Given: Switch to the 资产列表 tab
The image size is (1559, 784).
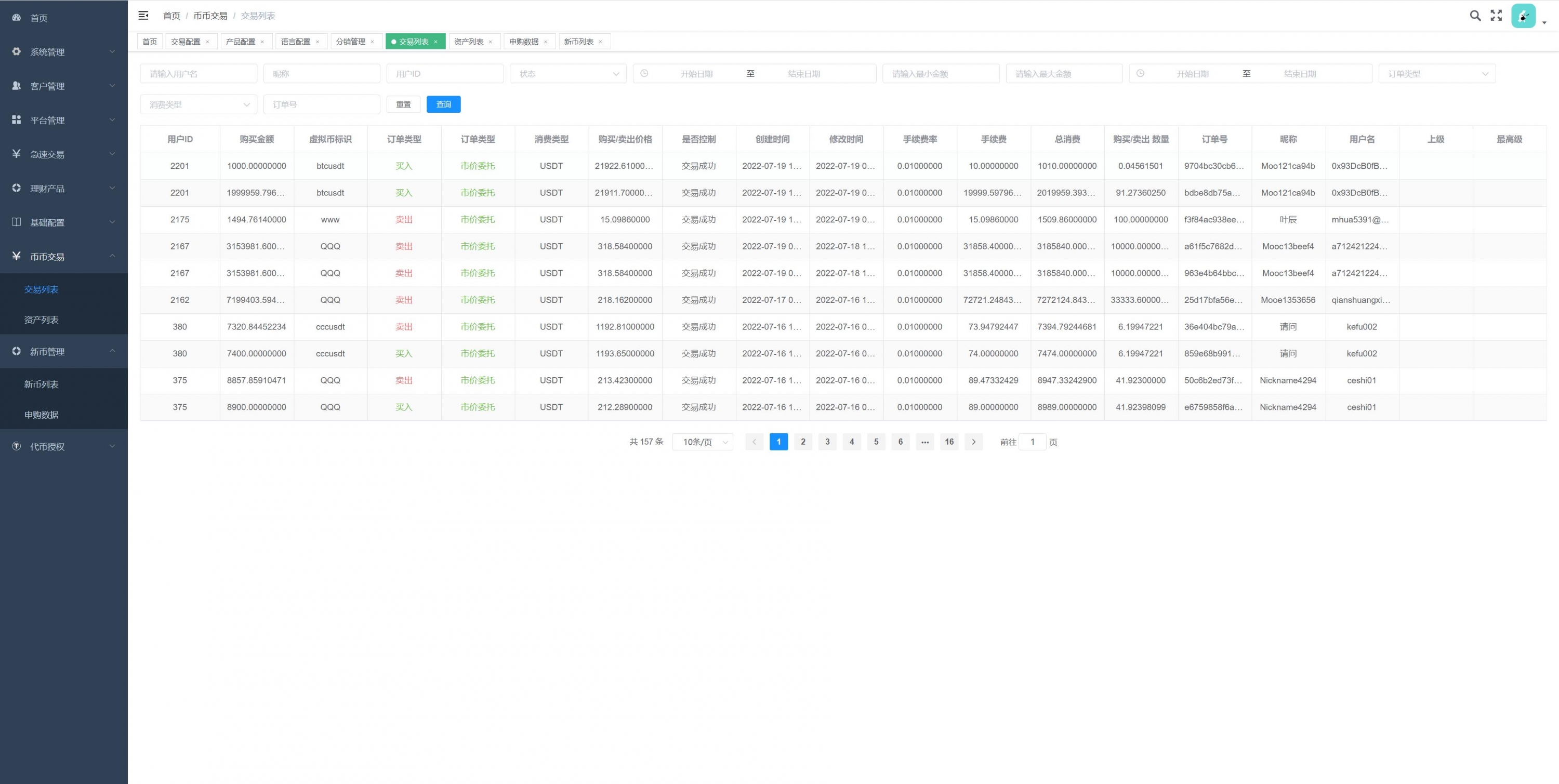Looking at the screenshot, I should [468, 42].
